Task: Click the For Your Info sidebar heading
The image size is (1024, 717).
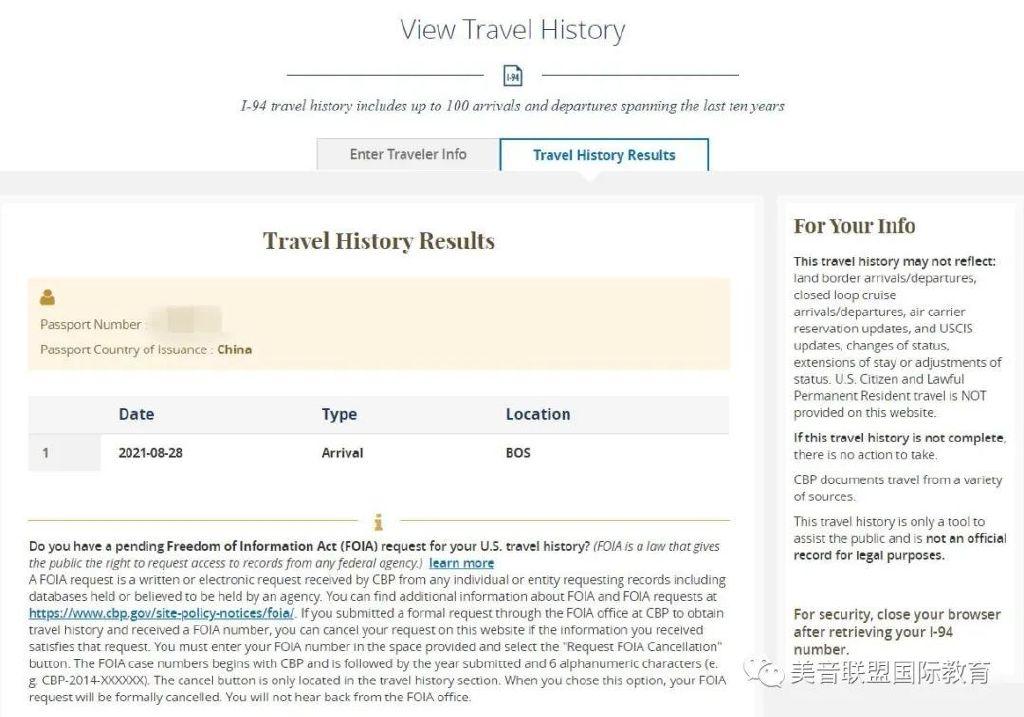Action: click(x=854, y=226)
